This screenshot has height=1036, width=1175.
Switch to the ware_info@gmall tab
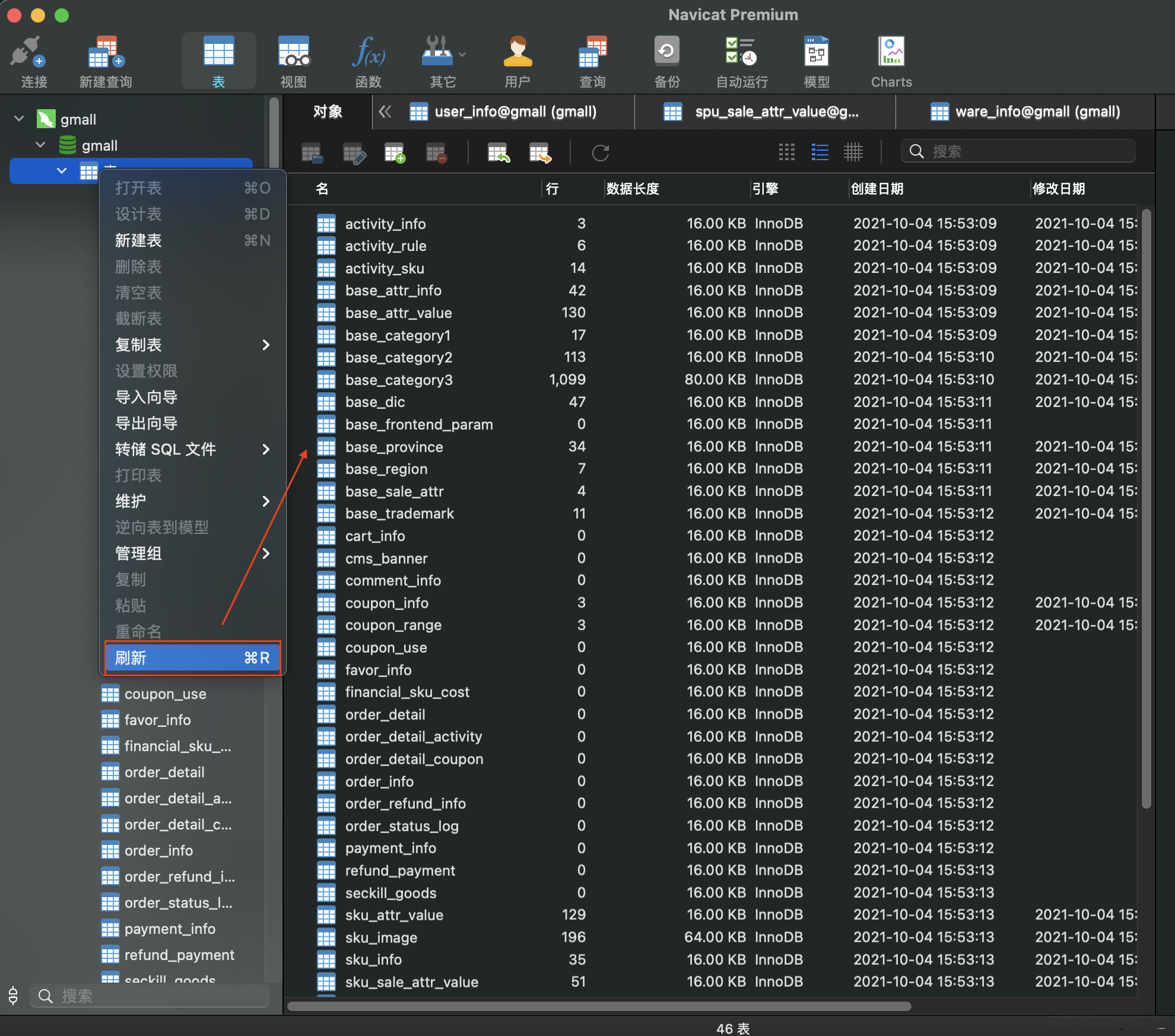coord(1026,112)
